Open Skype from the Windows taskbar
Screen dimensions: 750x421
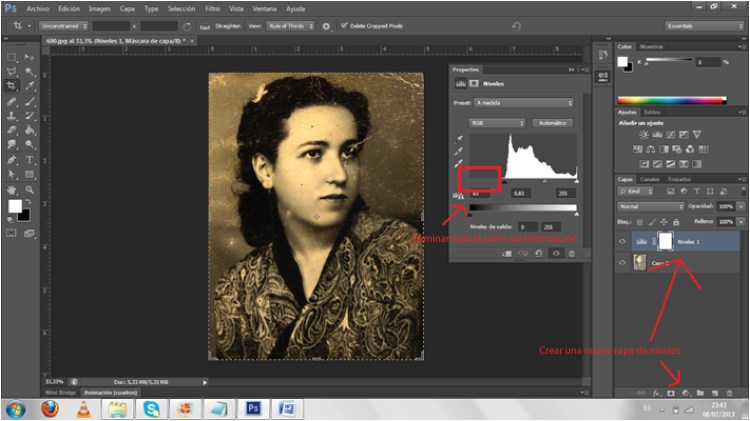pos(151,409)
